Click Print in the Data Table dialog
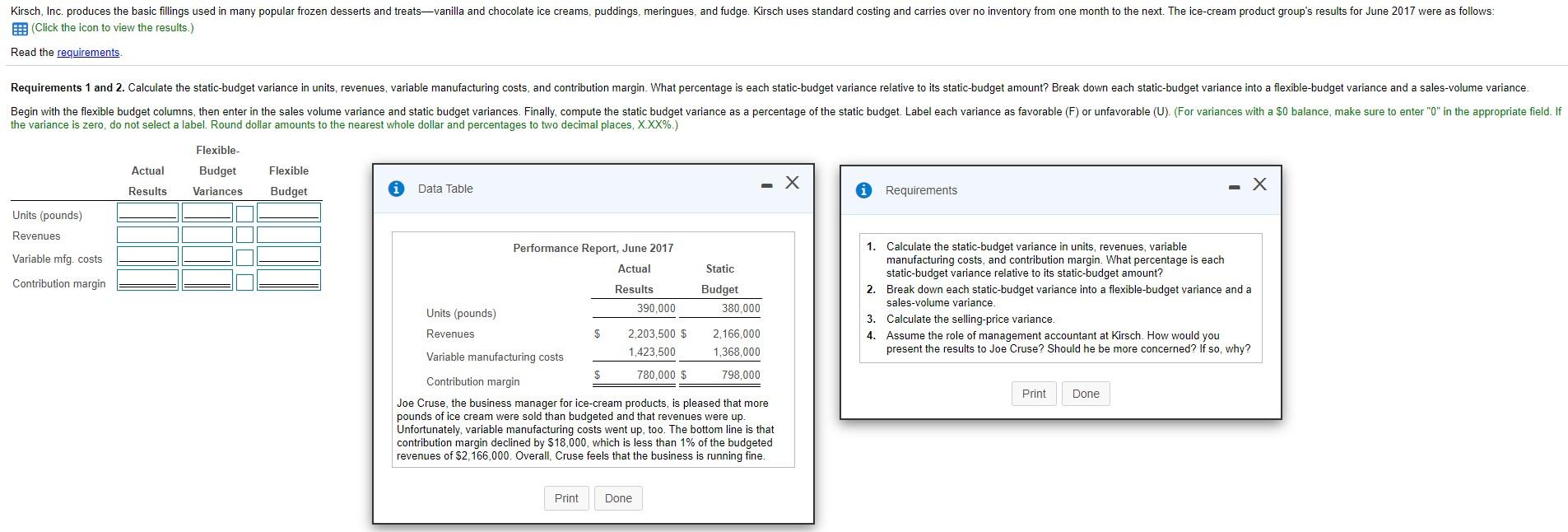The image size is (1568, 532). click(566, 498)
